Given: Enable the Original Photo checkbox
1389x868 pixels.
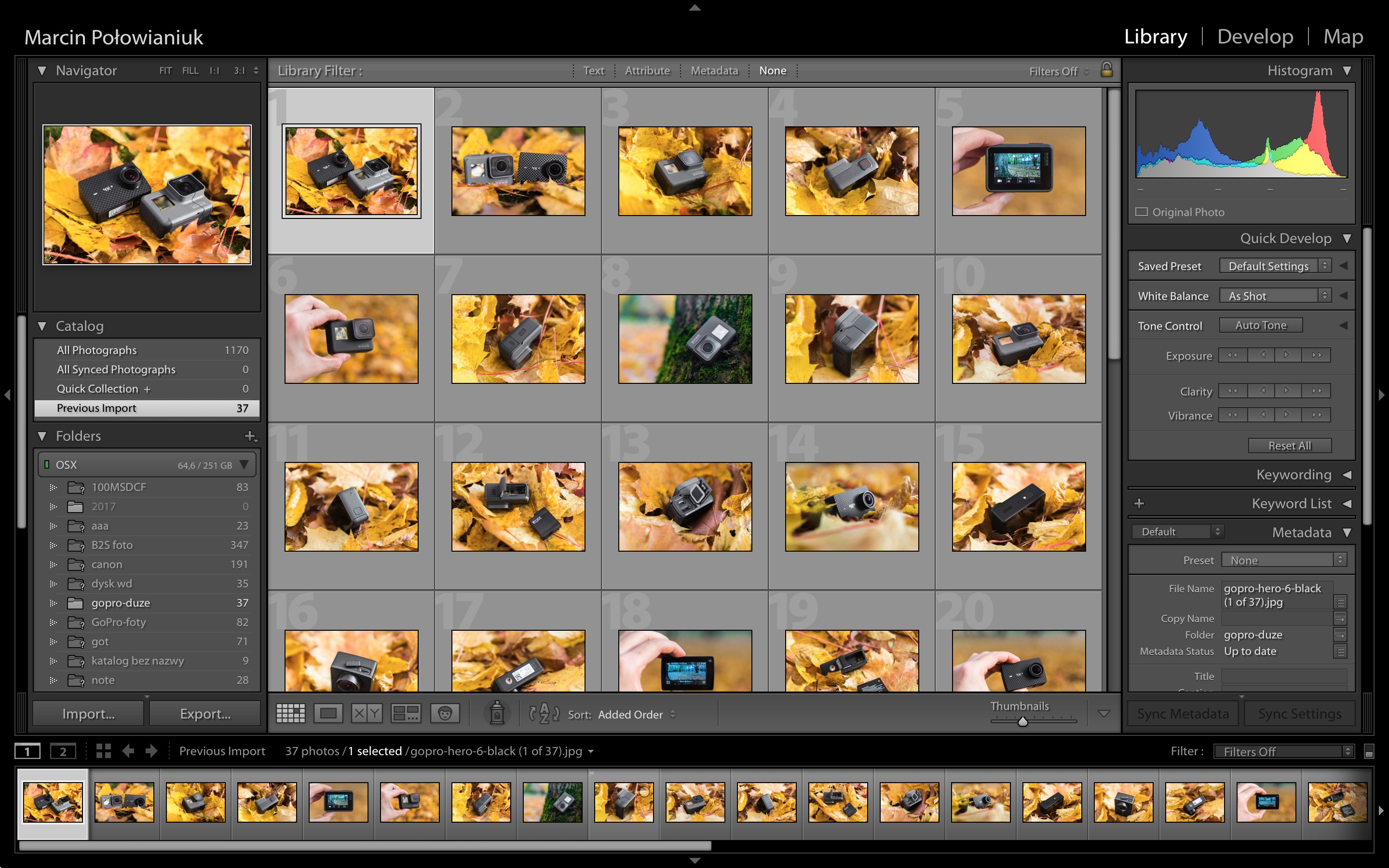Looking at the screenshot, I should [x=1142, y=212].
